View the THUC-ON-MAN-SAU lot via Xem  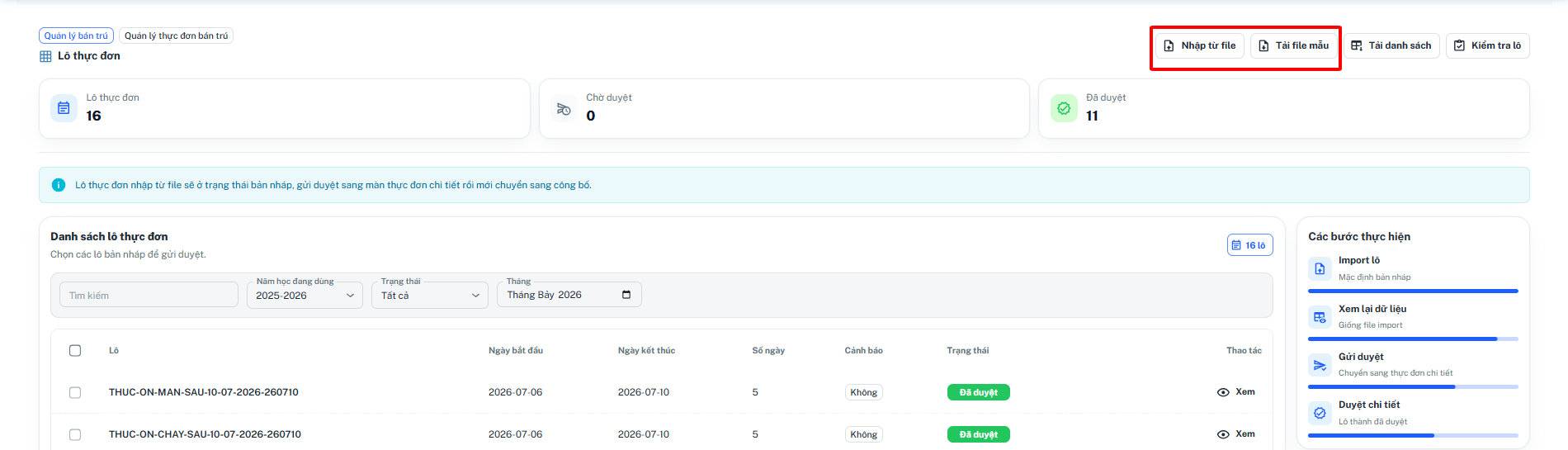click(x=1235, y=392)
